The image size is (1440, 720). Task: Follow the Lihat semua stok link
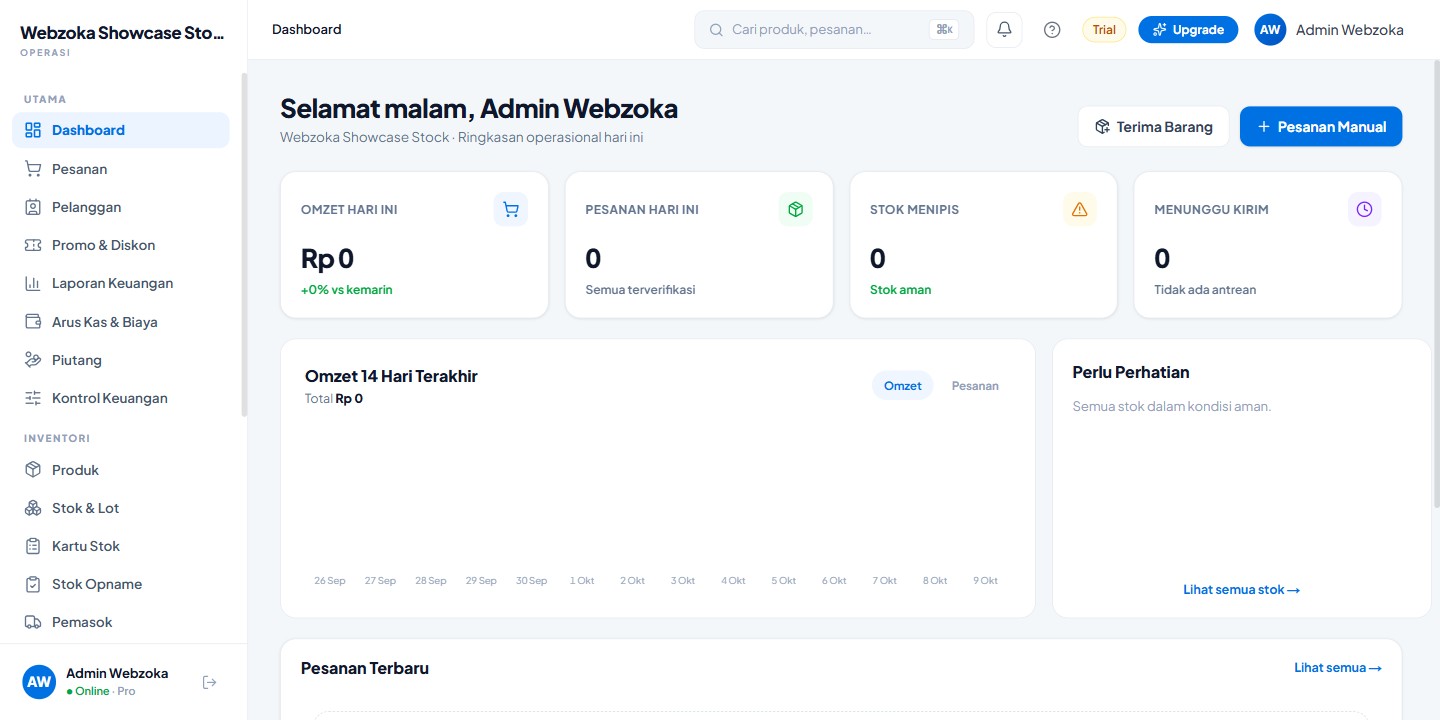point(1242,590)
